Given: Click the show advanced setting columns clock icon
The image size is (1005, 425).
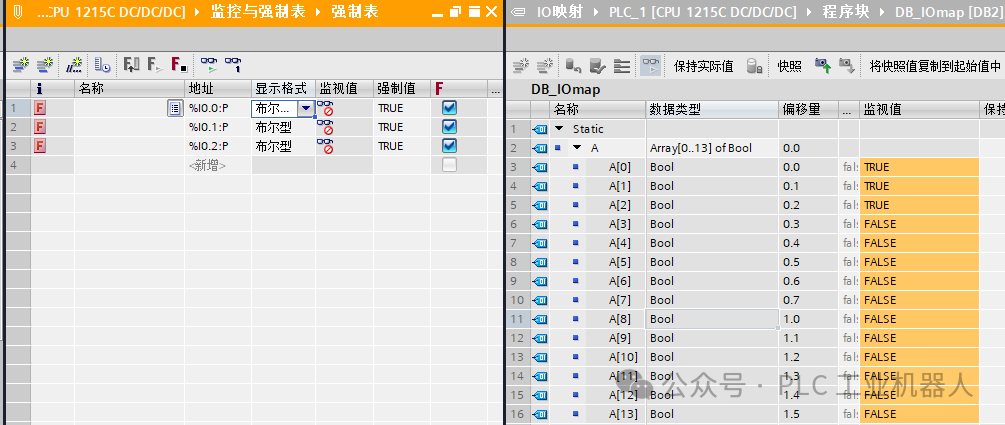Looking at the screenshot, I should [x=103, y=64].
